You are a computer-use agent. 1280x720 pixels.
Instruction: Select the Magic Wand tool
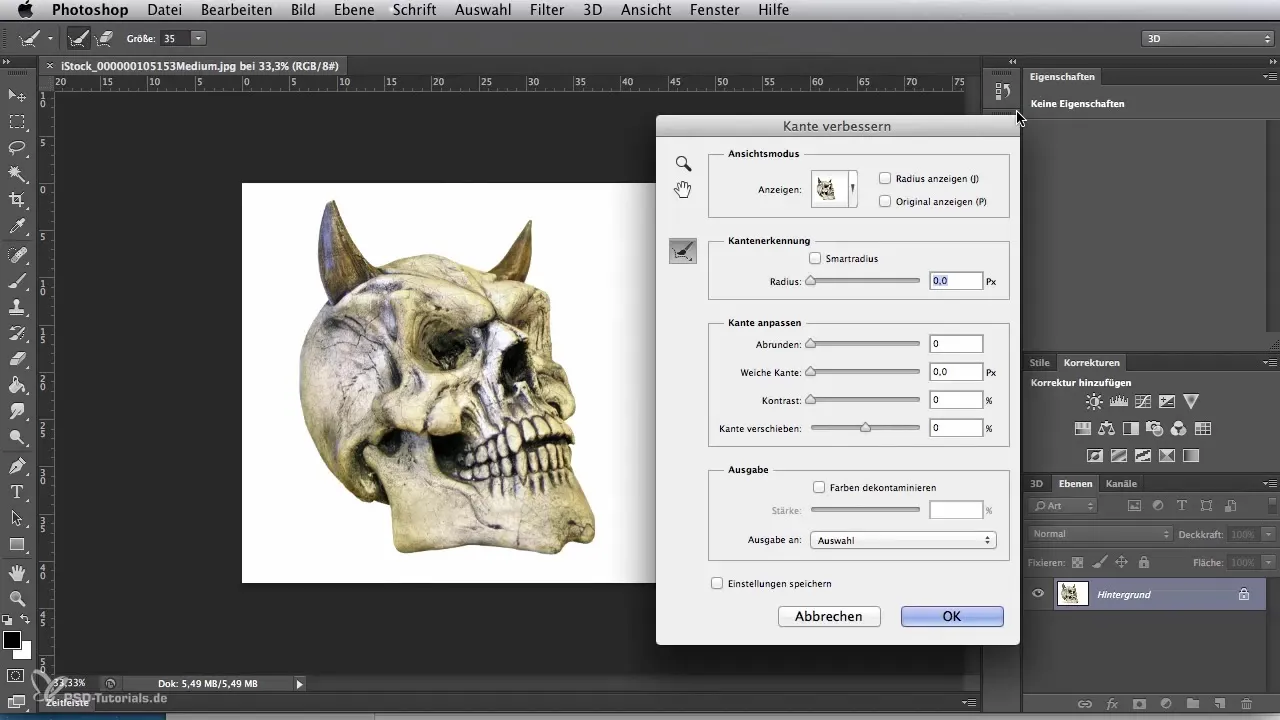(x=17, y=175)
